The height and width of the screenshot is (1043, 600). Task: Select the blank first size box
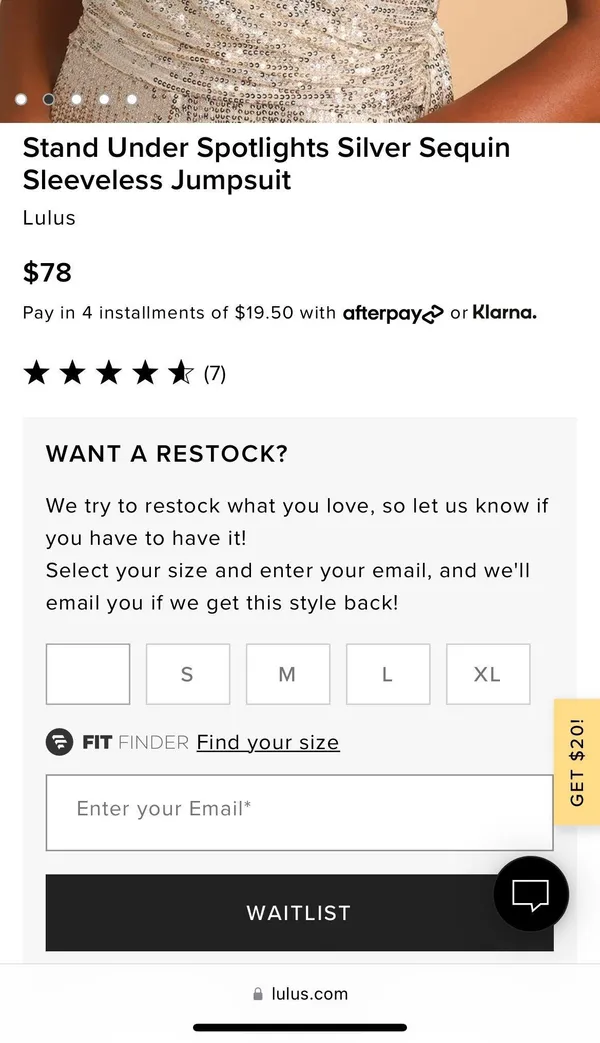click(x=88, y=674)
